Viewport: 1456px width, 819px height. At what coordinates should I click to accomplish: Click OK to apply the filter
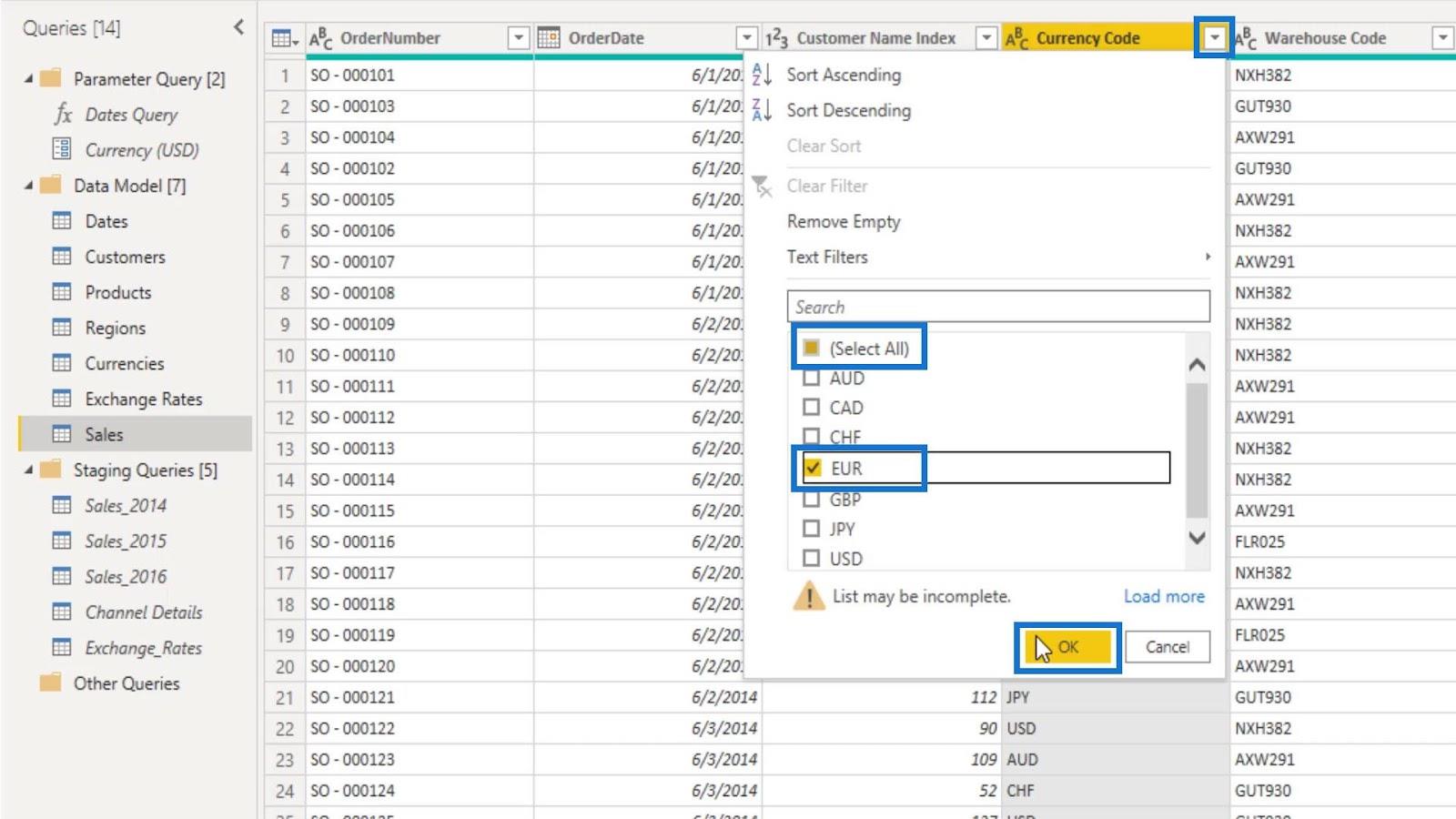tap(1067, 647)
